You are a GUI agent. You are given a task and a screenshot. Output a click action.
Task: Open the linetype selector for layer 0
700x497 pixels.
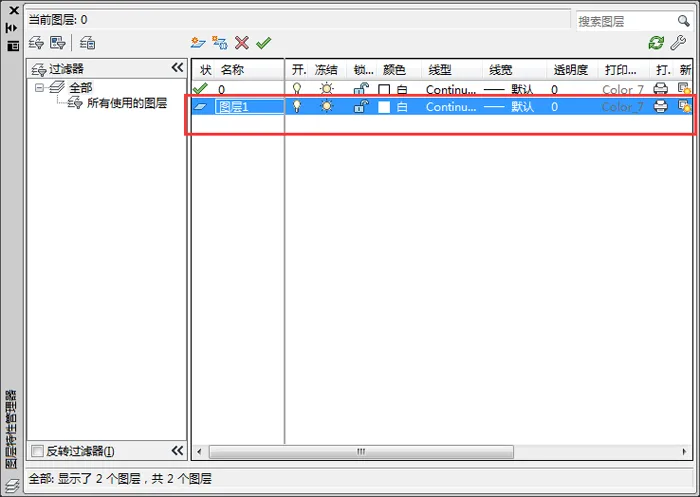pyautogui.click(x=451, y=89)
